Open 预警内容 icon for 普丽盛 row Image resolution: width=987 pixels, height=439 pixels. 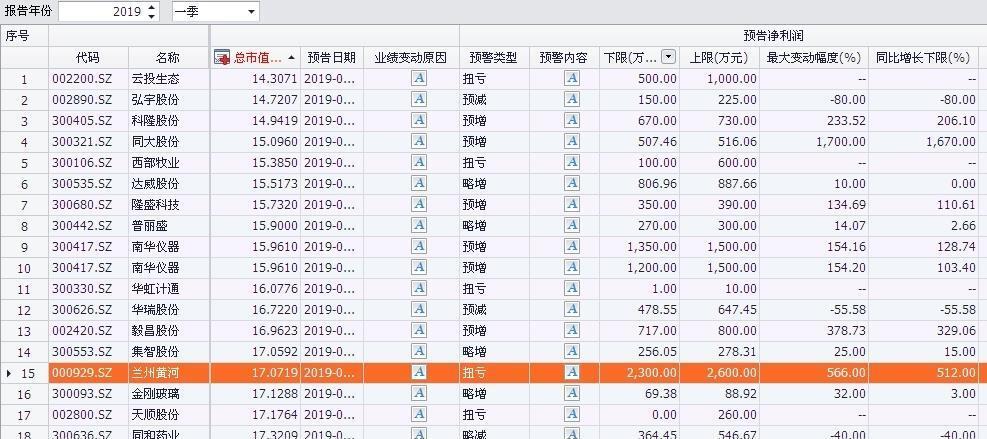[x=572, y=225]
